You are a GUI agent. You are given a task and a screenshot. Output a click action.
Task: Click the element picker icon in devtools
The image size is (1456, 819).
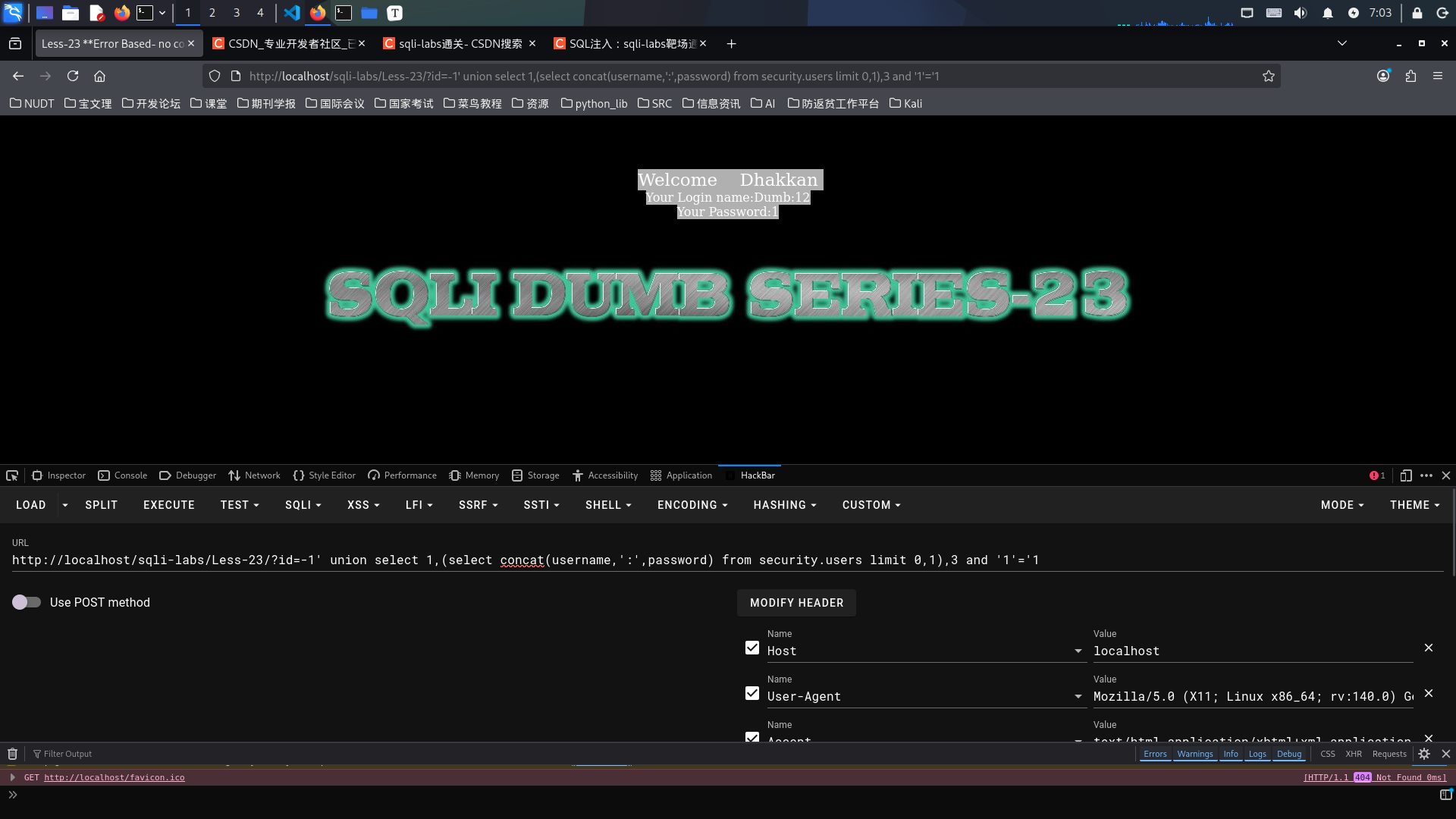pos(12,475)
